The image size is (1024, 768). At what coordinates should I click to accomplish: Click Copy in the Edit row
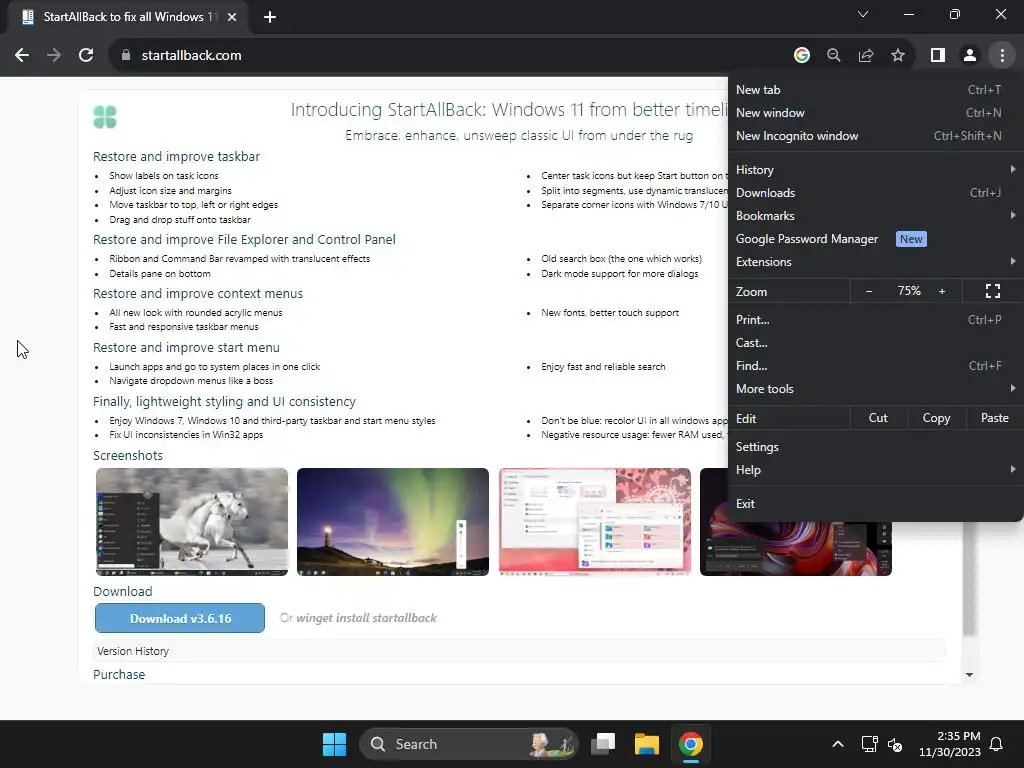tap(936, 418)
